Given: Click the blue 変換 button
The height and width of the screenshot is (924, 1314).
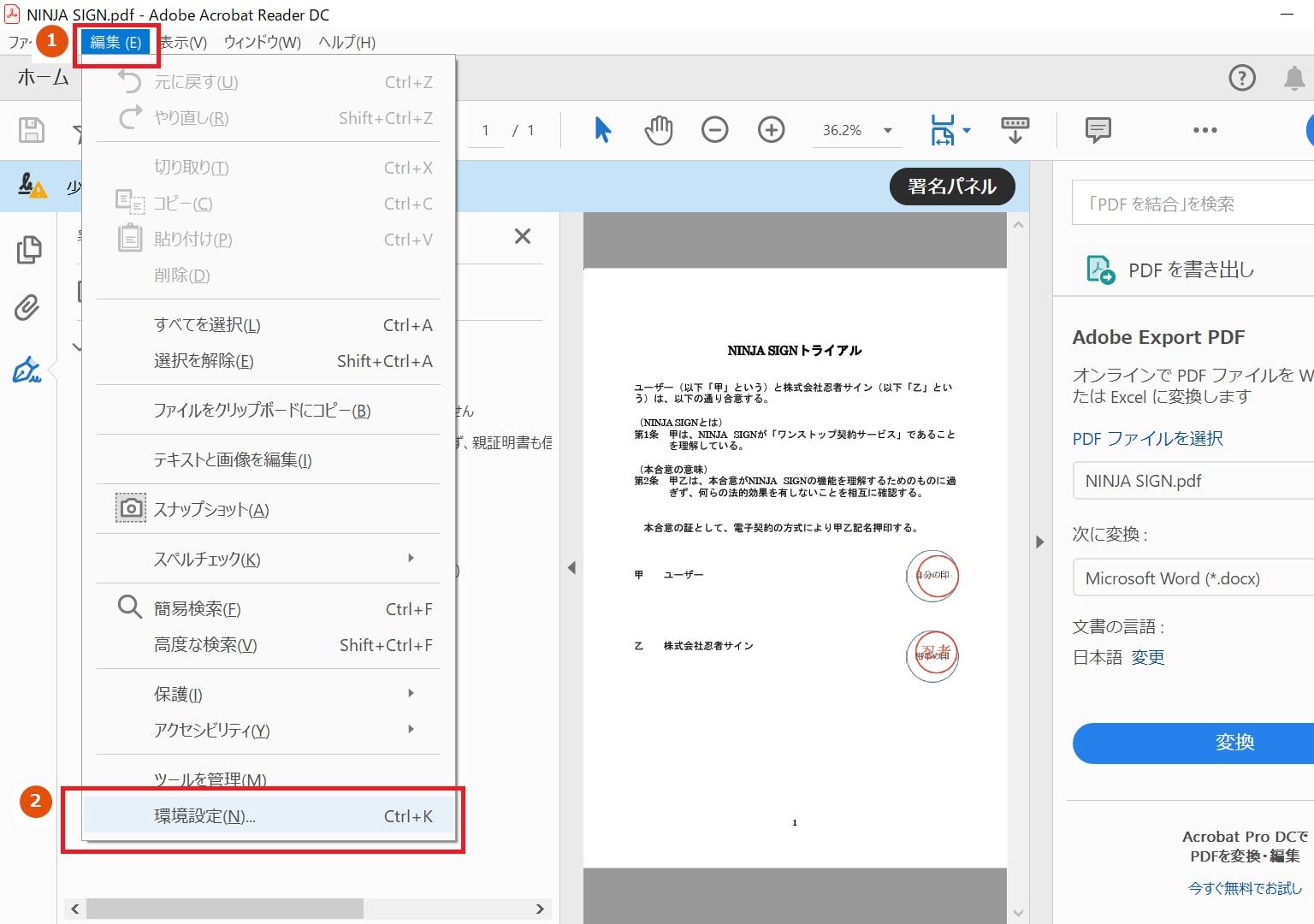Looking at the screenshot, I should coord(1193,743).
